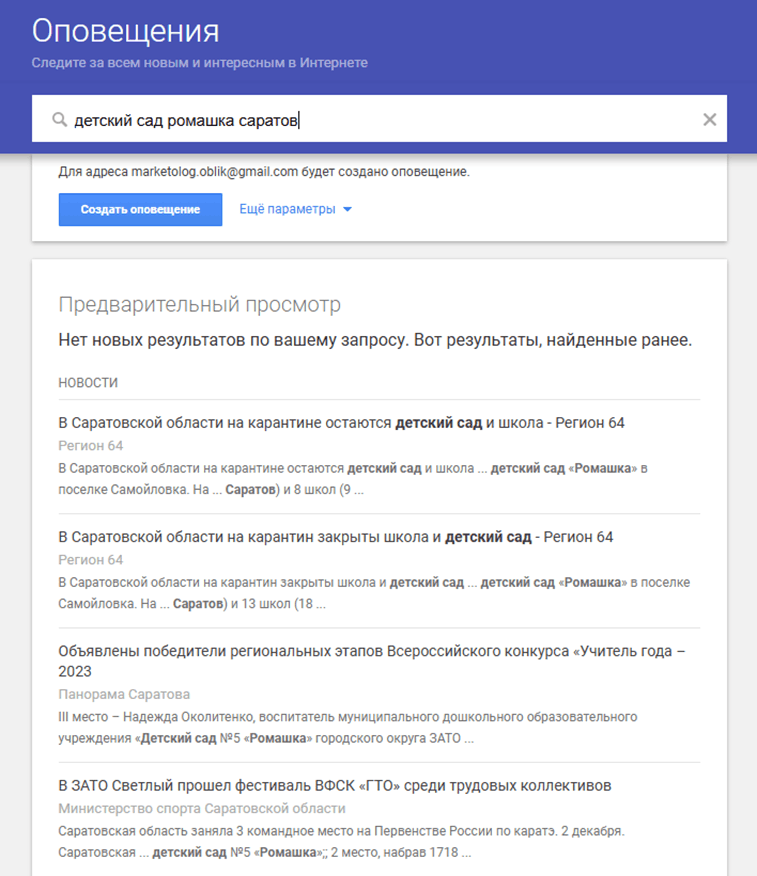
Task: Click the 'НОВОСТИ' section label
Action: coord(88,383)
